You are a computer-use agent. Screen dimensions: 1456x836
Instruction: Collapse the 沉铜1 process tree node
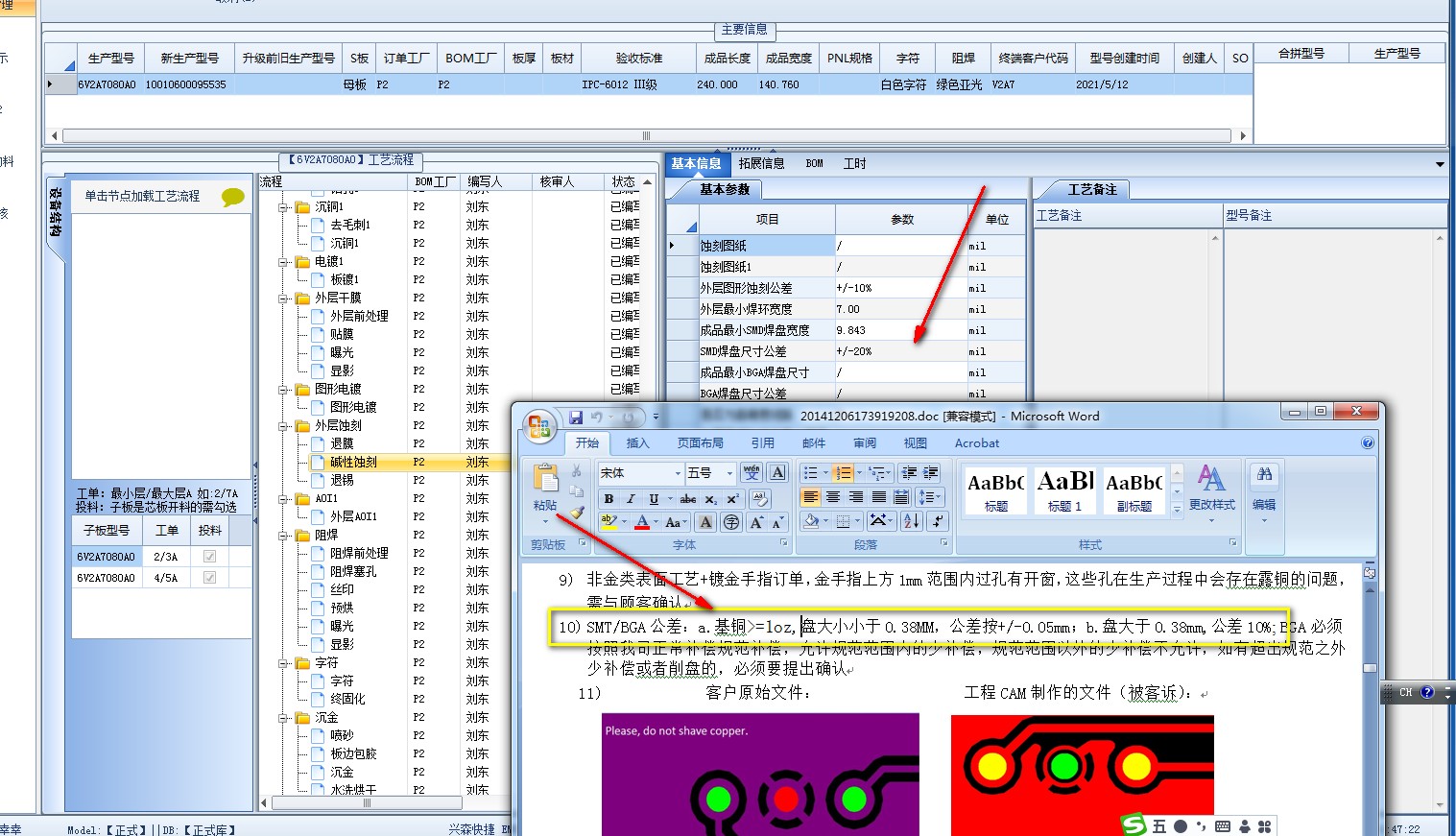(284, 207)
